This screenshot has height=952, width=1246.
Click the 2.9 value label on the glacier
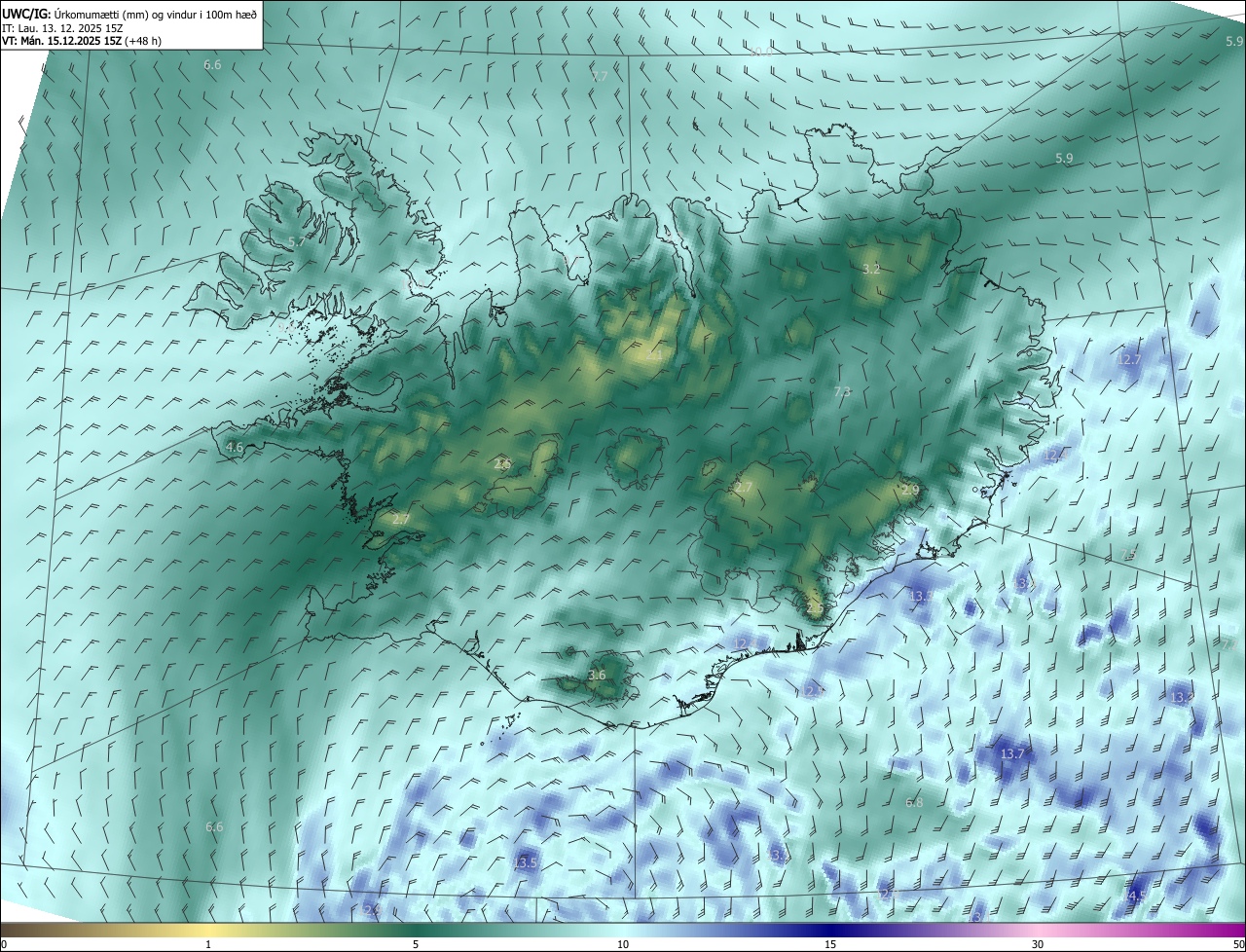(910, 490)
